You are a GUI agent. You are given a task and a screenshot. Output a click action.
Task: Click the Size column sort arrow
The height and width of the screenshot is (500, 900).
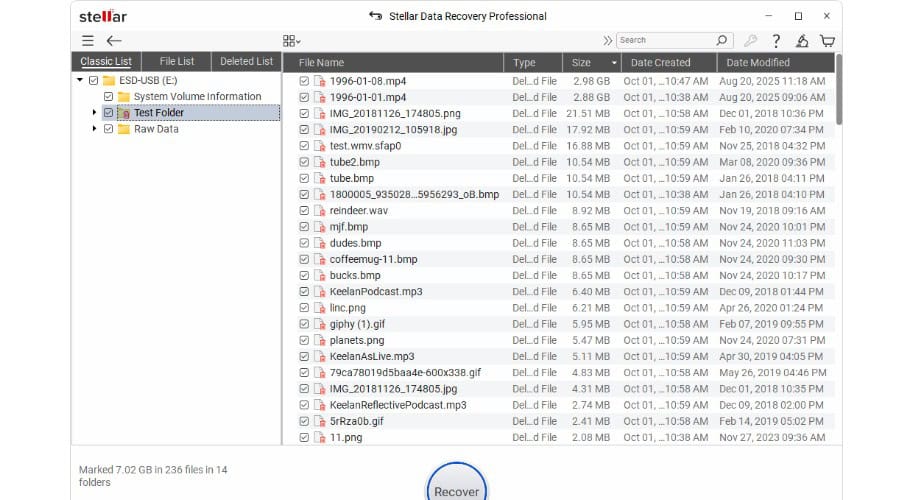tap(614, 63)
